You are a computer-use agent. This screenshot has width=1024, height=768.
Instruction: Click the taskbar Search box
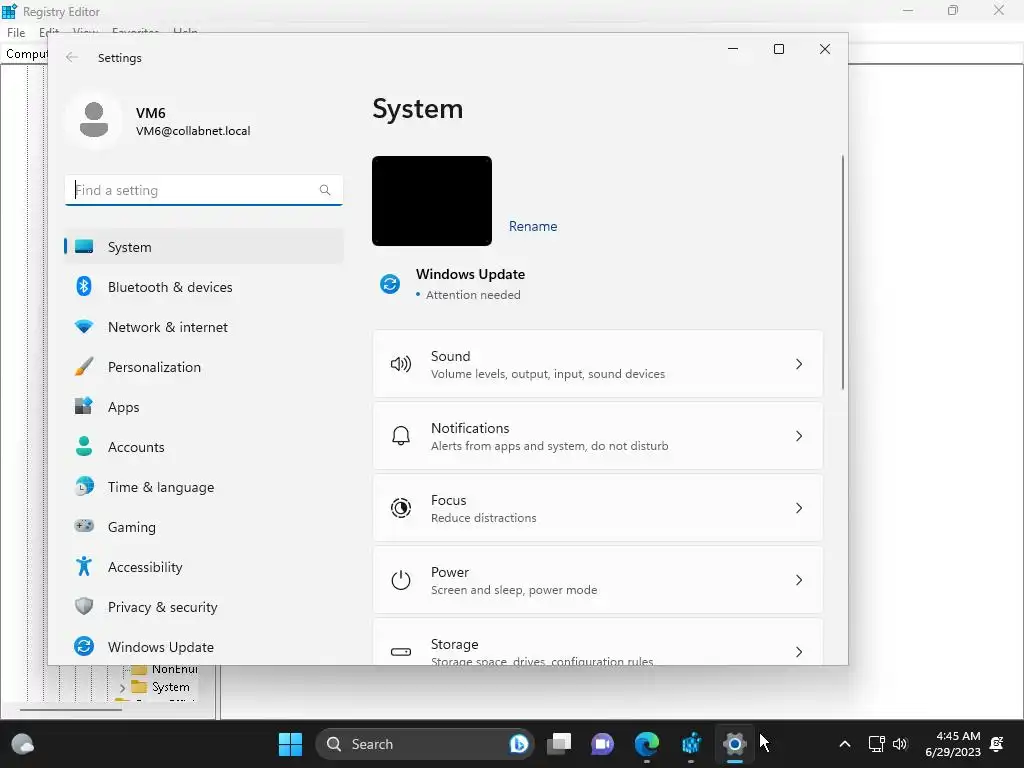424,744
